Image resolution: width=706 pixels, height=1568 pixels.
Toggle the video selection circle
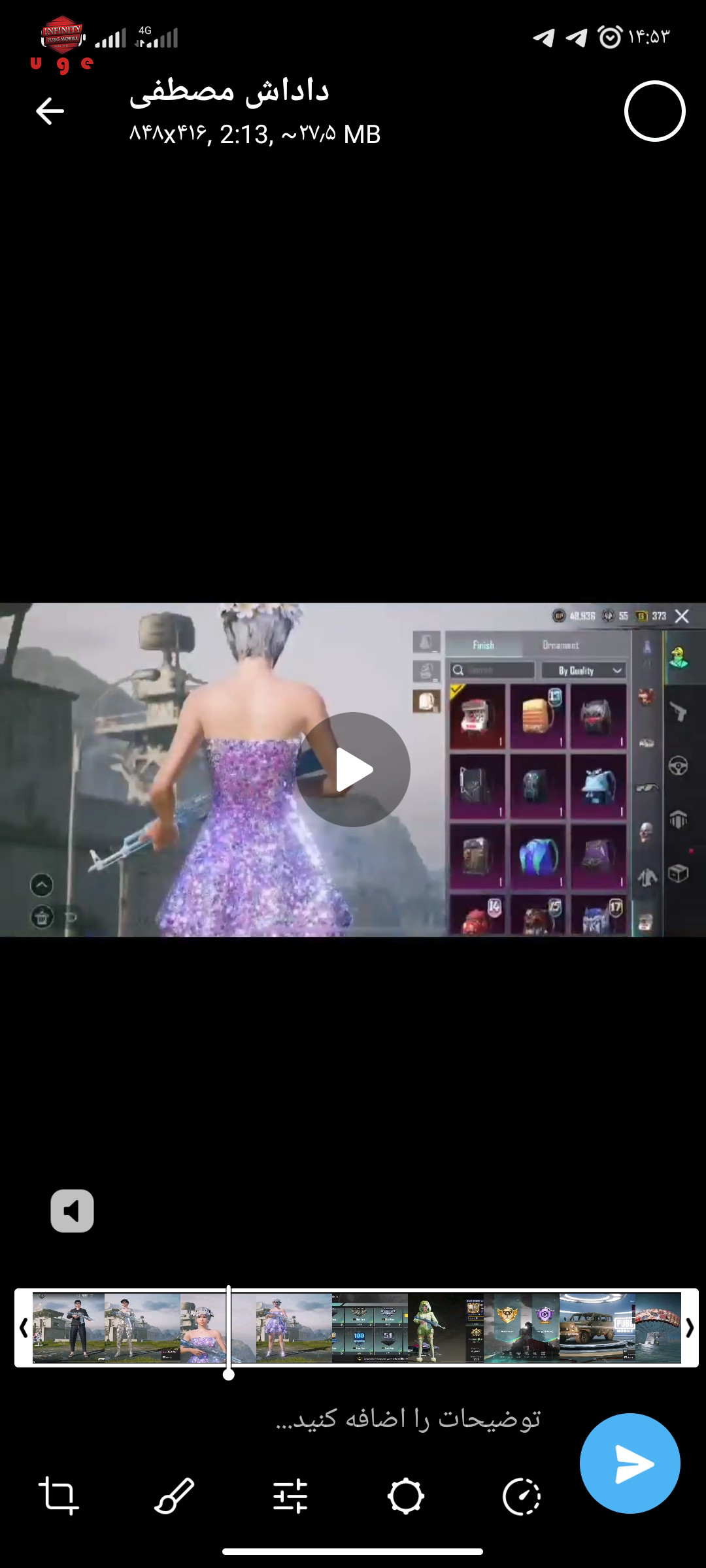pyautogui.click(x=654, y=111)
